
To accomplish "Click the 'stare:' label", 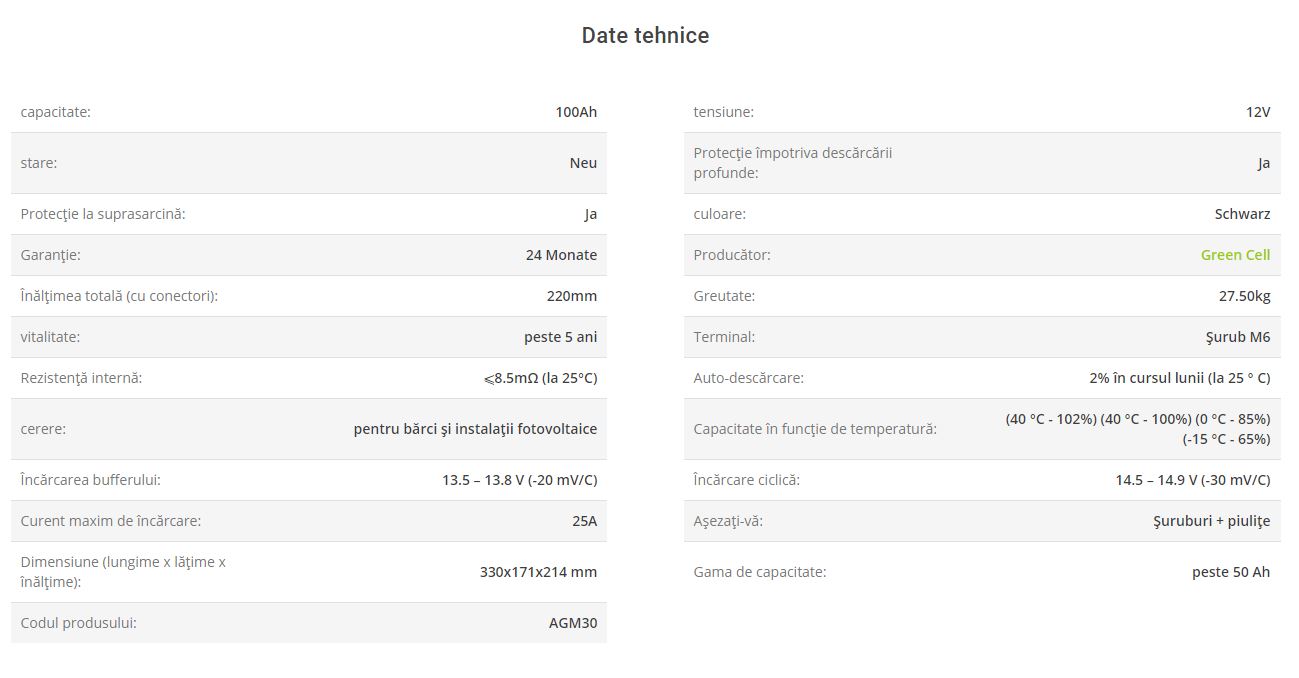I will pos(39,163).
